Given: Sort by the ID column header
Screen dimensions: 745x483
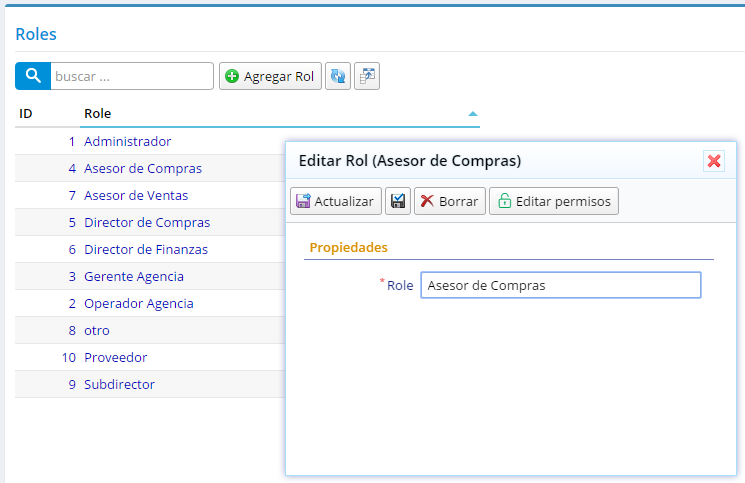Looking at the screenshot, I should coord(26,114).
